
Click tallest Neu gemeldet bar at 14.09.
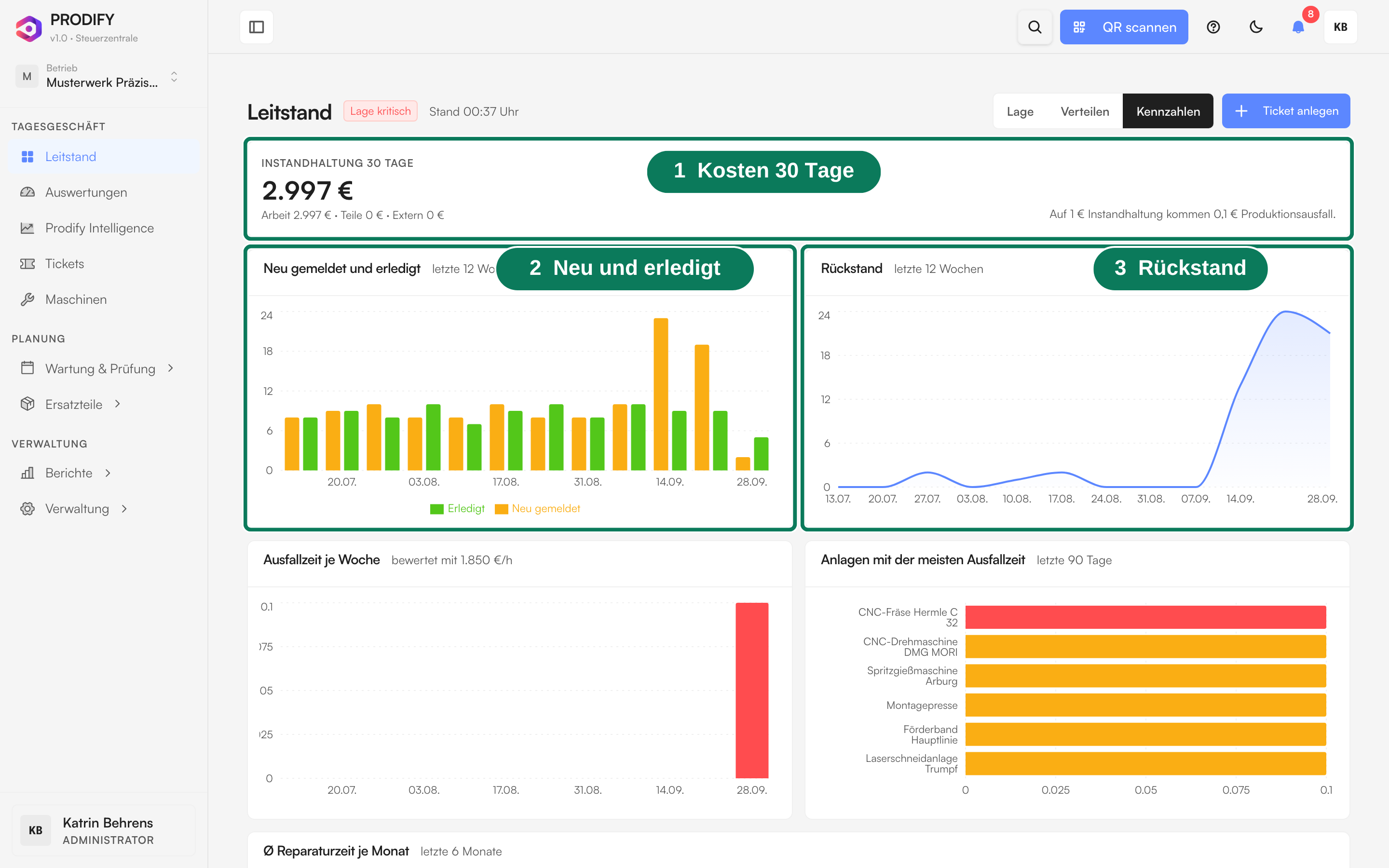coord(661,394)
